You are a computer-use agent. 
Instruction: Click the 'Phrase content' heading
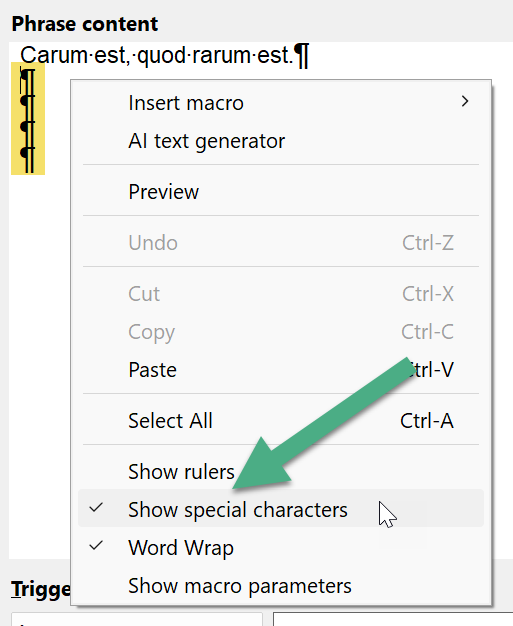[85, 24]
